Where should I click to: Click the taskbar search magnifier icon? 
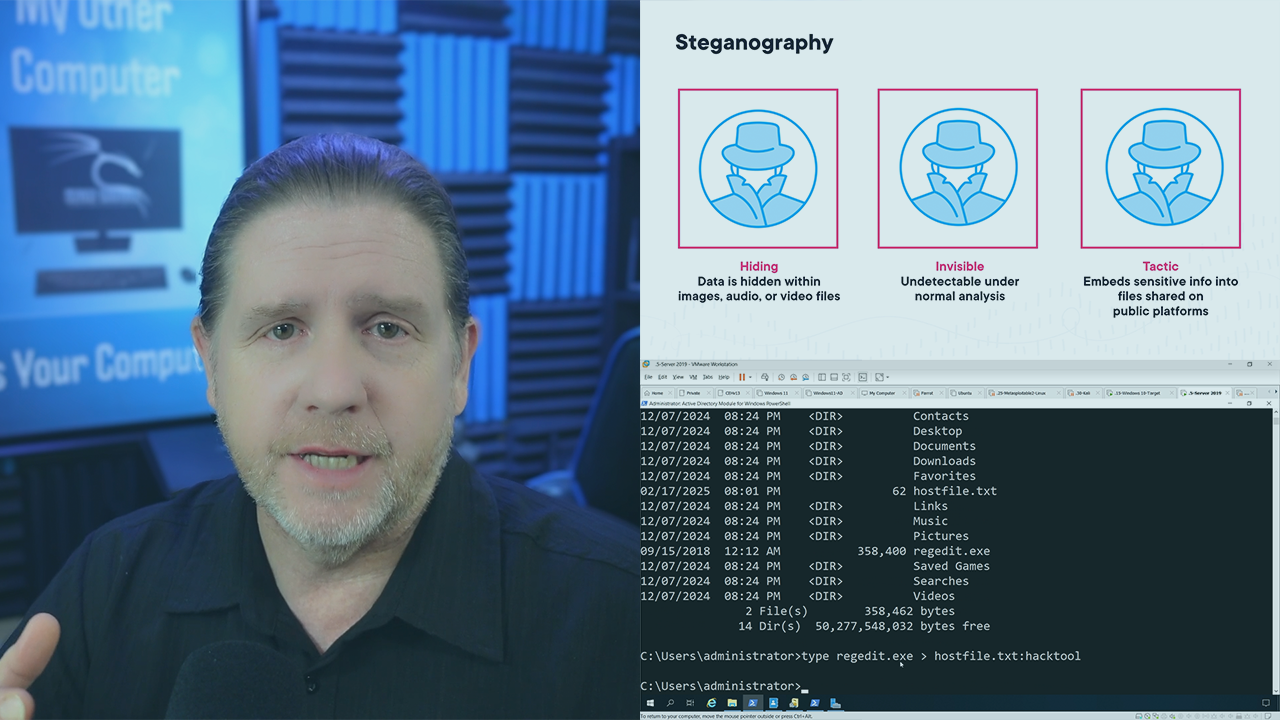[x=670, y=703]
